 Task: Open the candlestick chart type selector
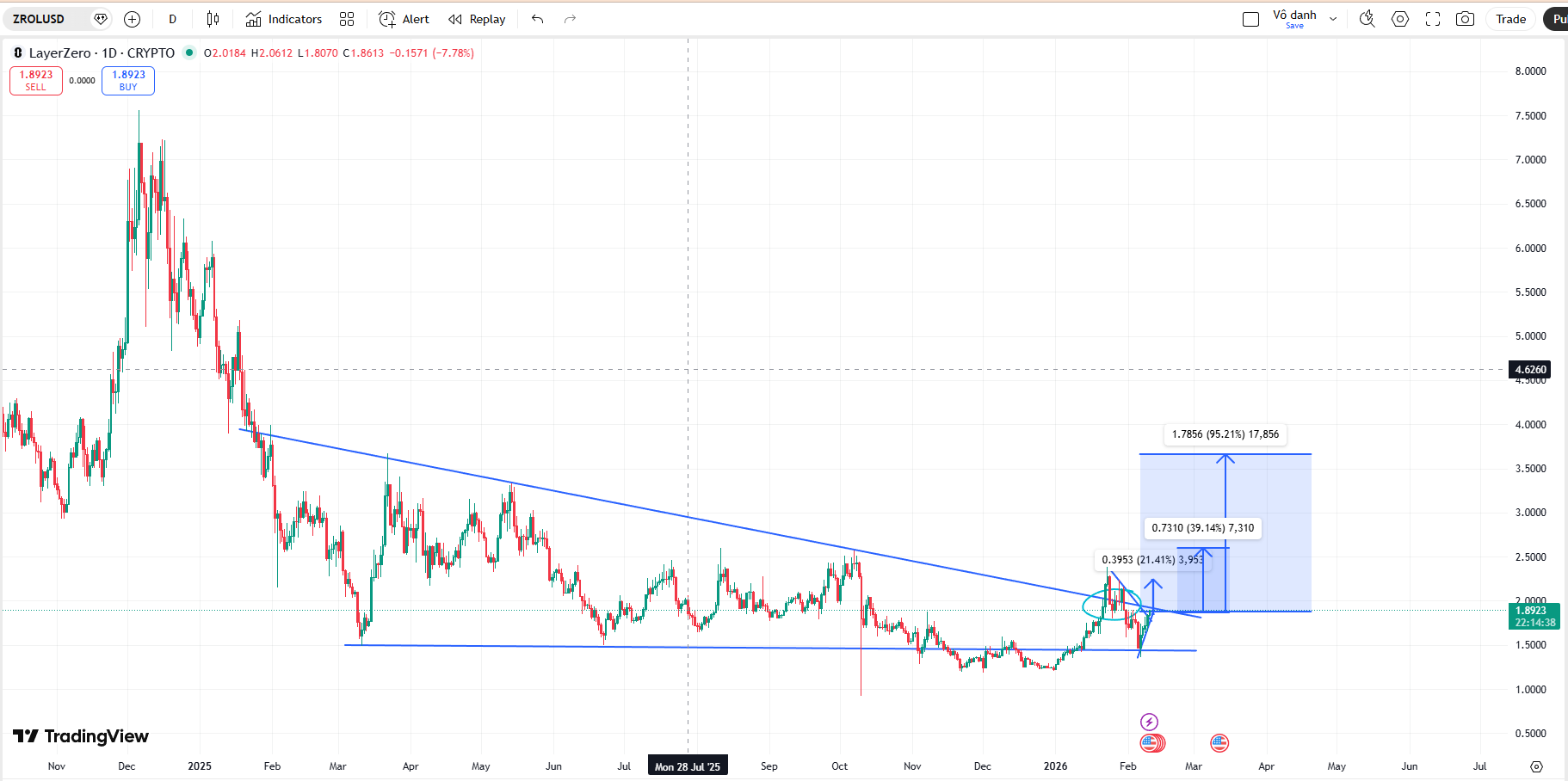pyautogui.click(x=213, y=19)
